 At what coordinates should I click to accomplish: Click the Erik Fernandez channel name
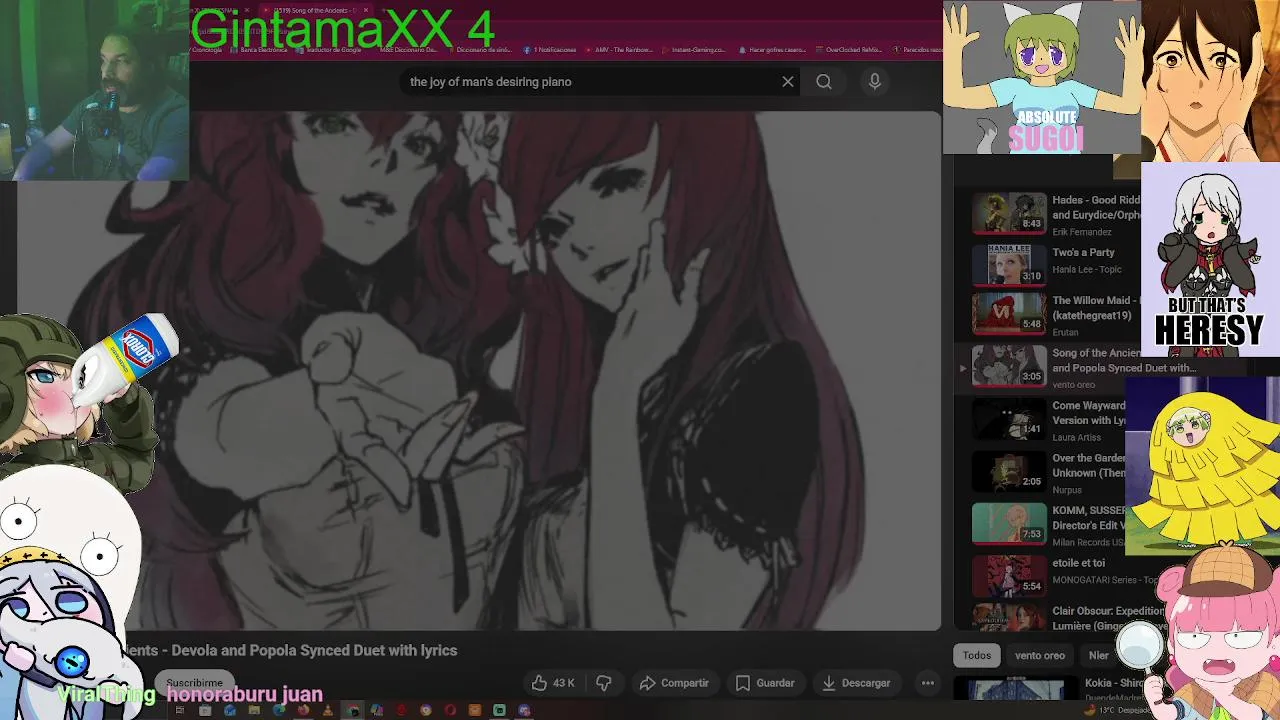click(1081, 232)
